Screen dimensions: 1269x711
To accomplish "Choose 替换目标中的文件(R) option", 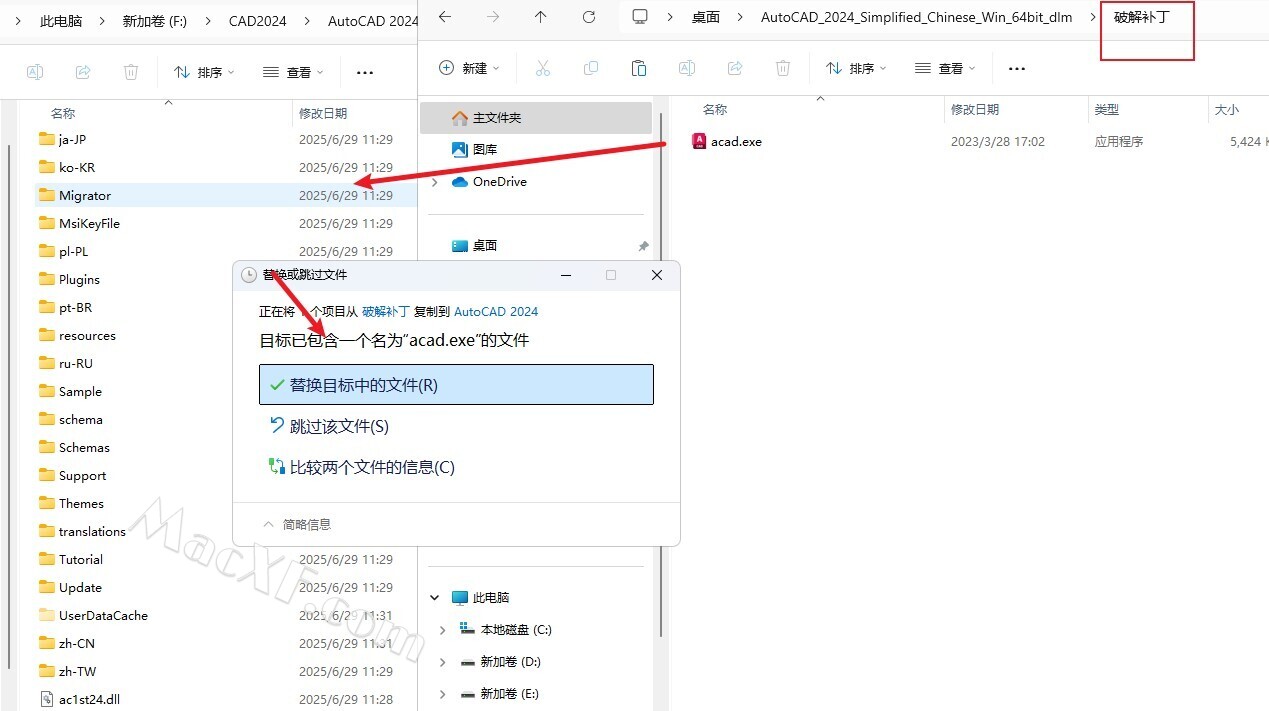I will pos(456,385).
